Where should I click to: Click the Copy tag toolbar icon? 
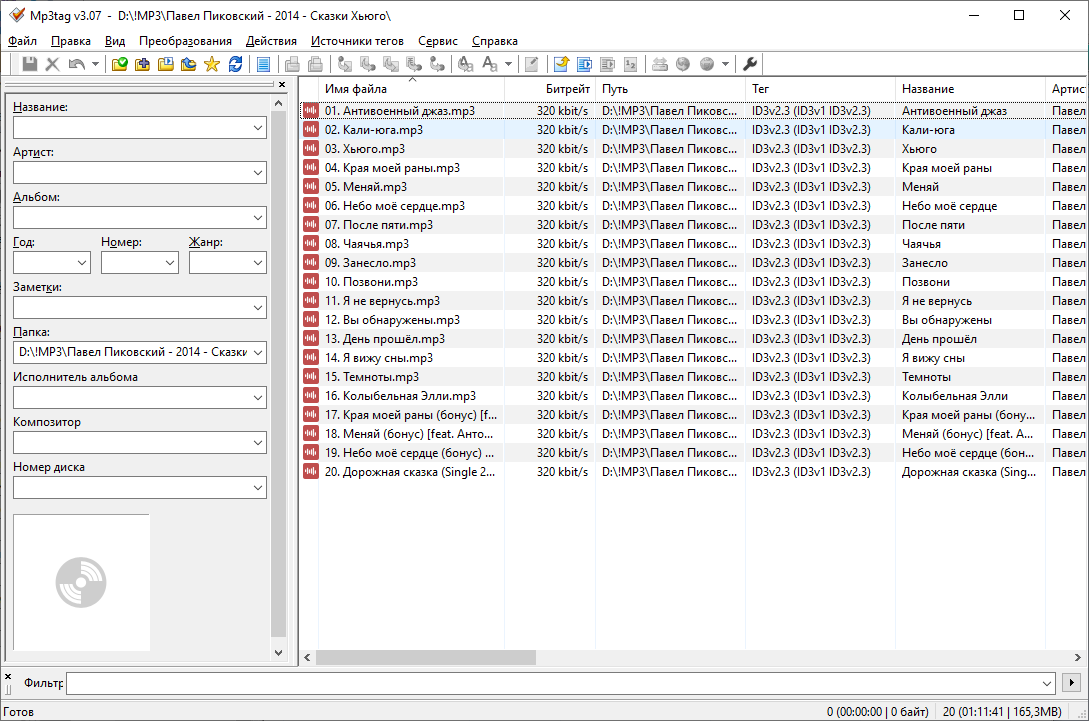tap(292, 64)
